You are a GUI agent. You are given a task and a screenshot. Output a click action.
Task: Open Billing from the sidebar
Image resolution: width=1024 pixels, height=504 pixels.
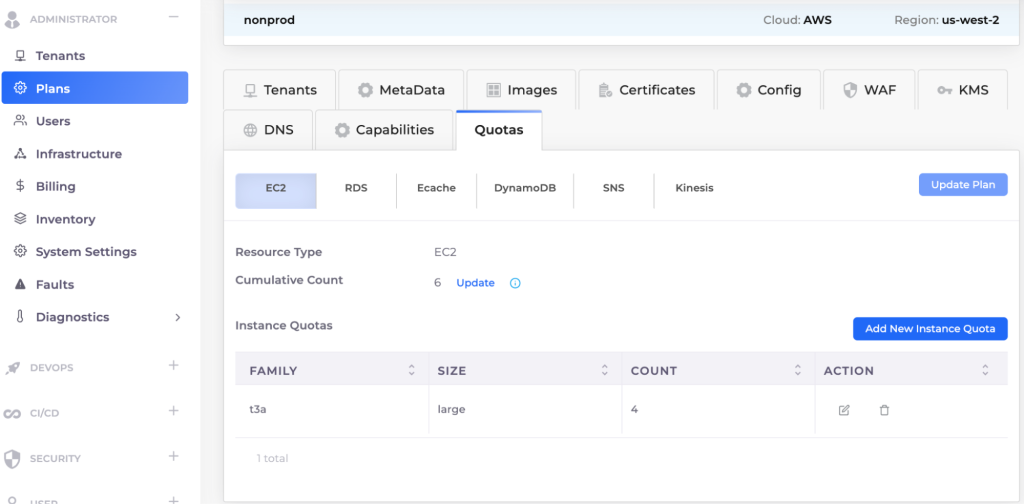click(x=55, y=186)
